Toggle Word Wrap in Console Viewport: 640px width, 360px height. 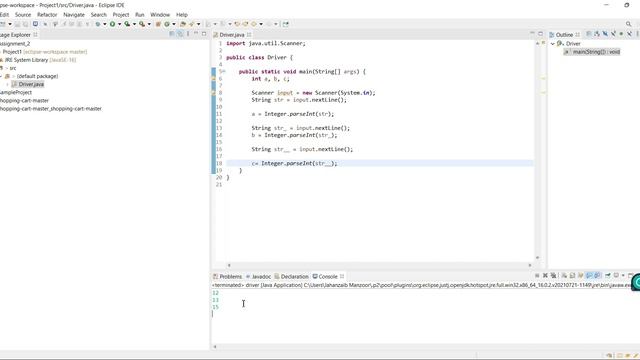(580, 276)
